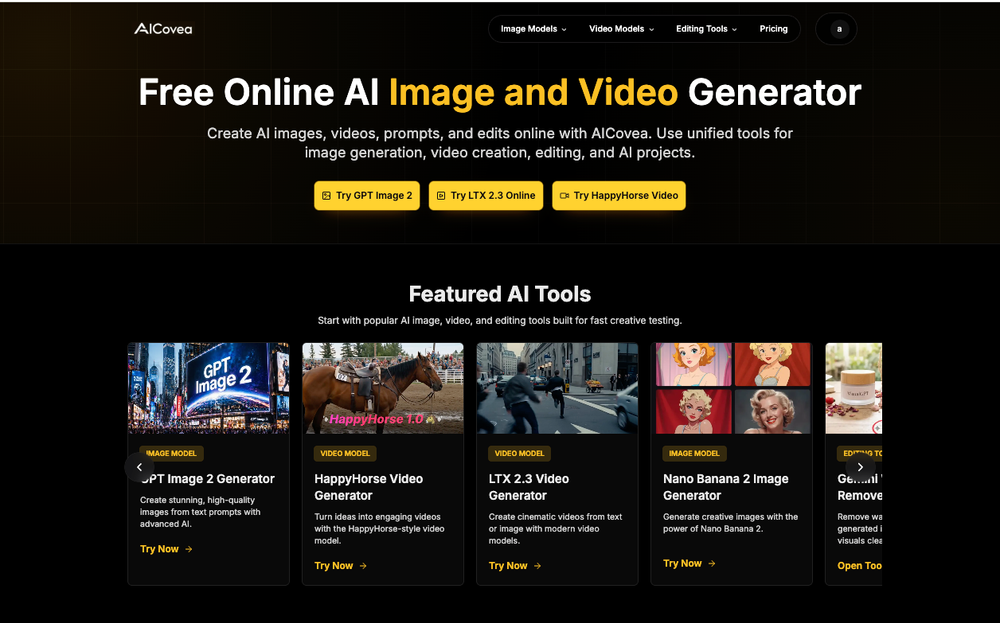Click the Free Online AI Image and Video Generator headline

point(500,92)
